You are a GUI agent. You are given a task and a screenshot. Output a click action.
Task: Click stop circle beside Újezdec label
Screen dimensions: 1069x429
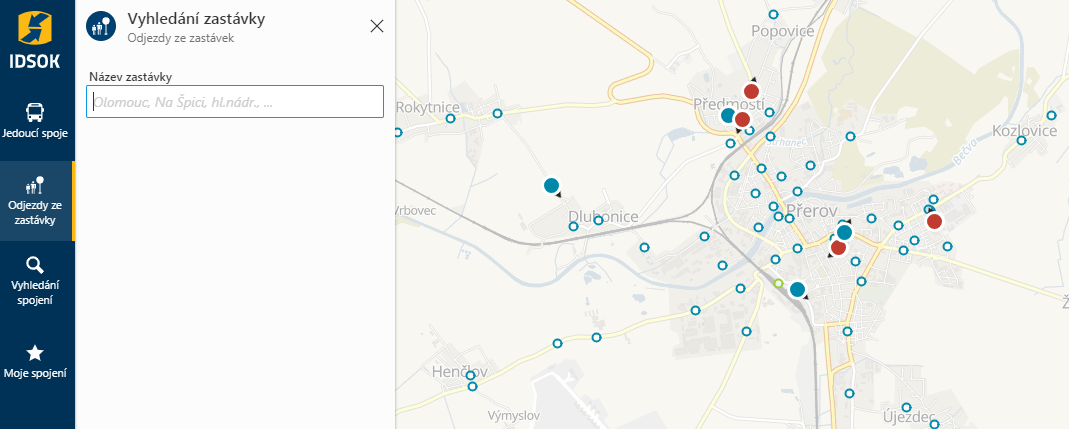coord(906,408)
